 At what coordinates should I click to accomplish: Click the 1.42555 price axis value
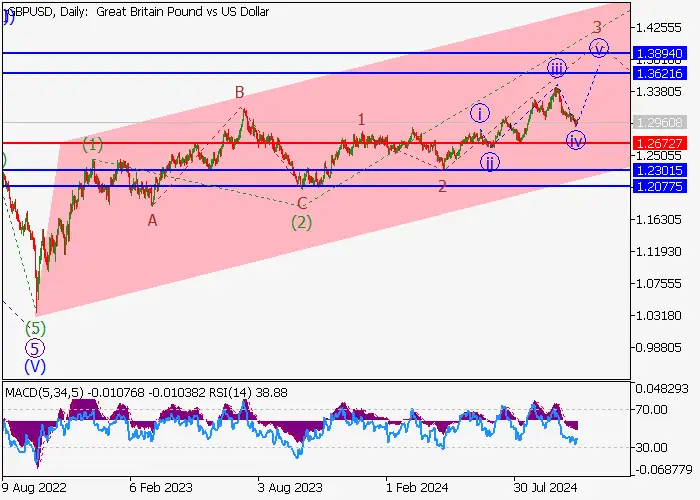point(658,28)
